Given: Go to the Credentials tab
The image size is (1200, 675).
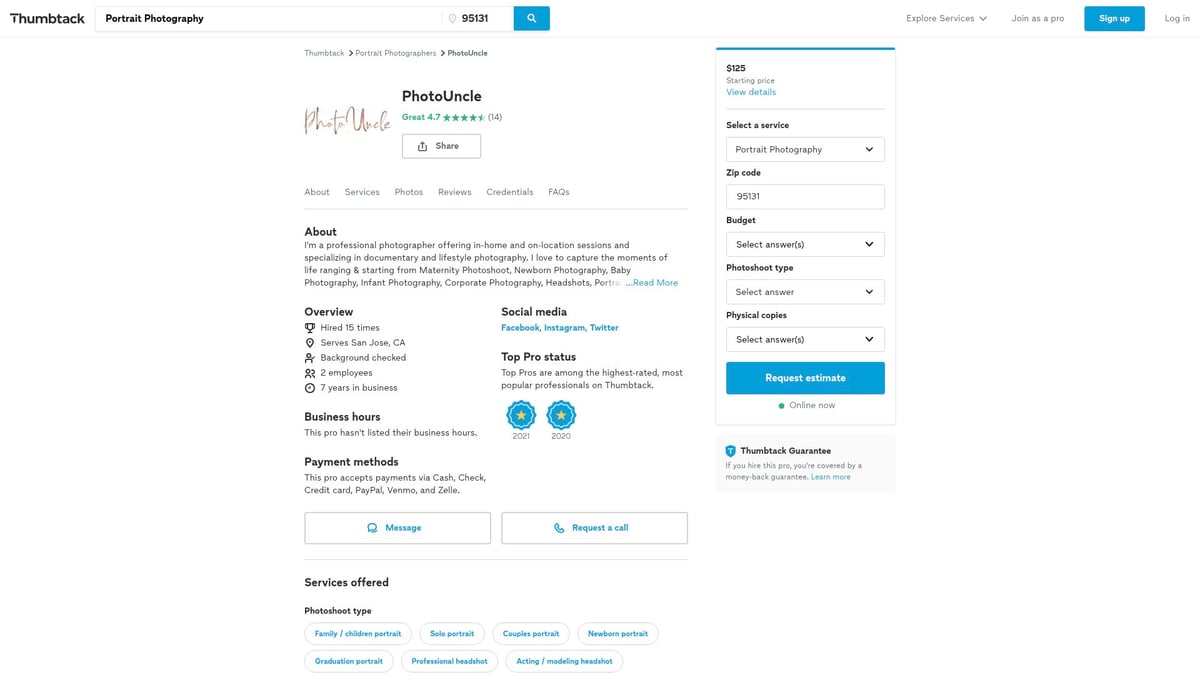Looking at the screenshot, I should (510, 192).
